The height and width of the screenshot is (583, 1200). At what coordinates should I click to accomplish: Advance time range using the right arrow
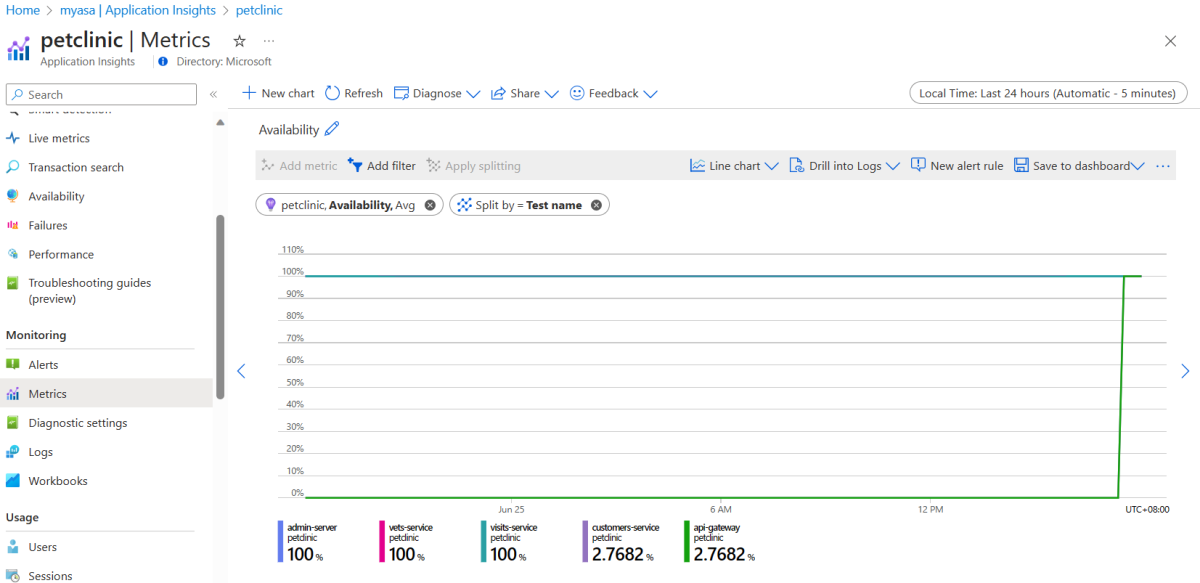(x=1185, y=371)
